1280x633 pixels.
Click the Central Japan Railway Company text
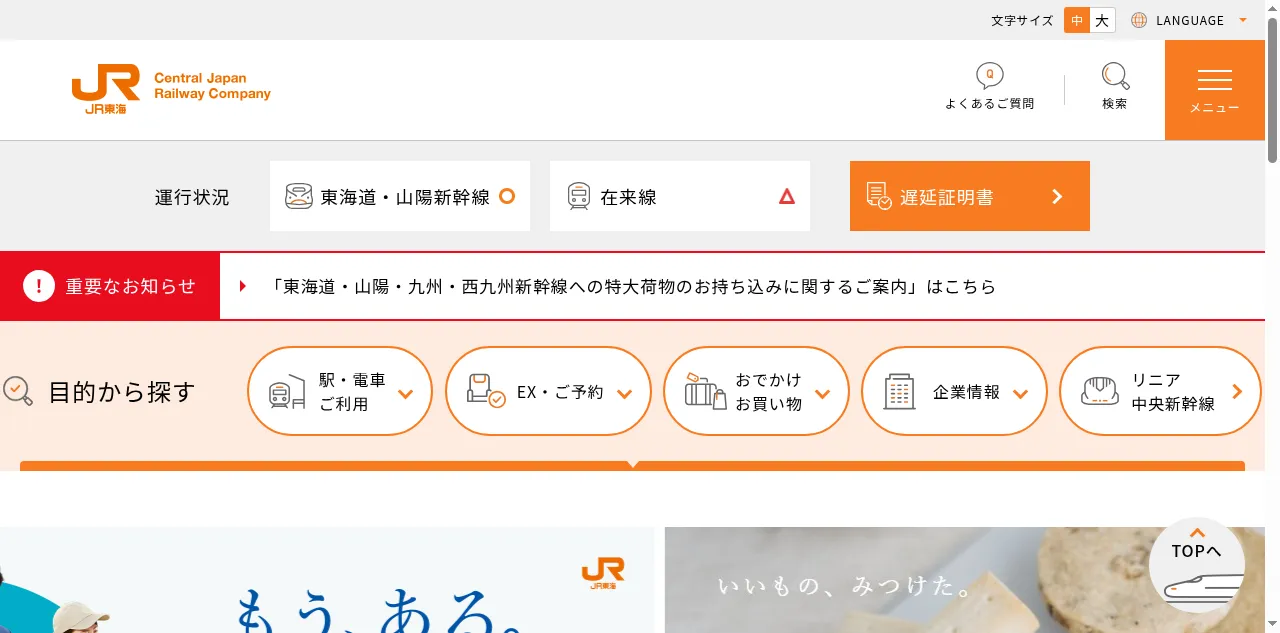point(212,85)
